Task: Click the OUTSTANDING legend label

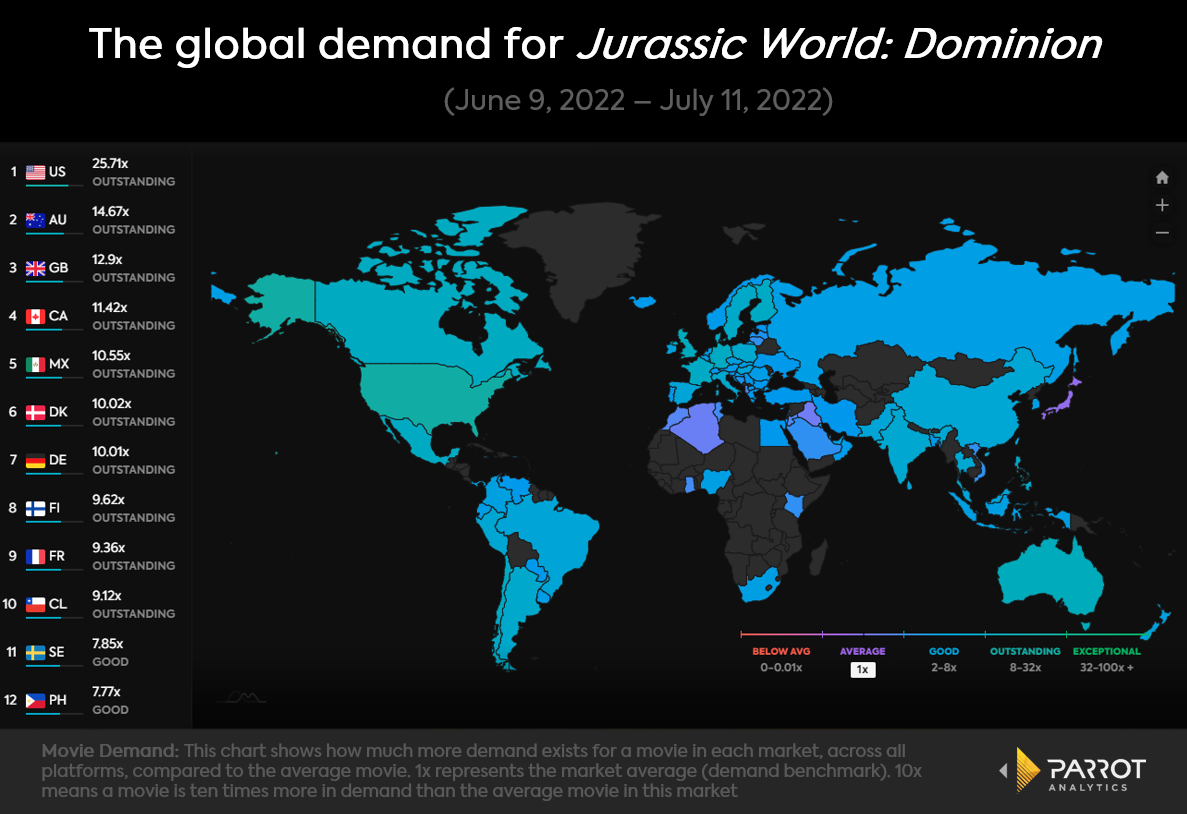Action: (1025, 651)
